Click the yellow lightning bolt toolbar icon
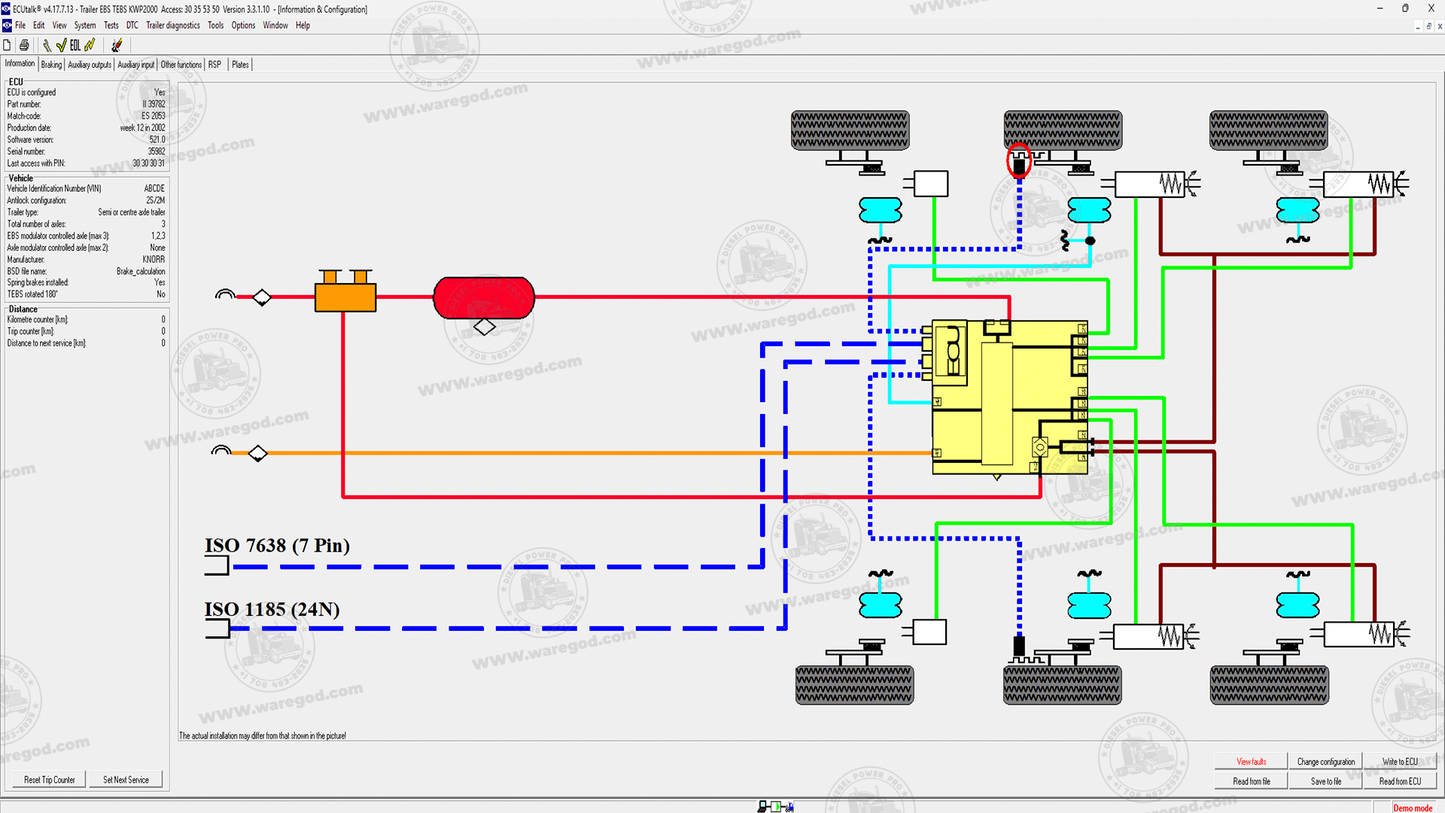Screen dimensions: 1445x813 [x=89, y=45]
